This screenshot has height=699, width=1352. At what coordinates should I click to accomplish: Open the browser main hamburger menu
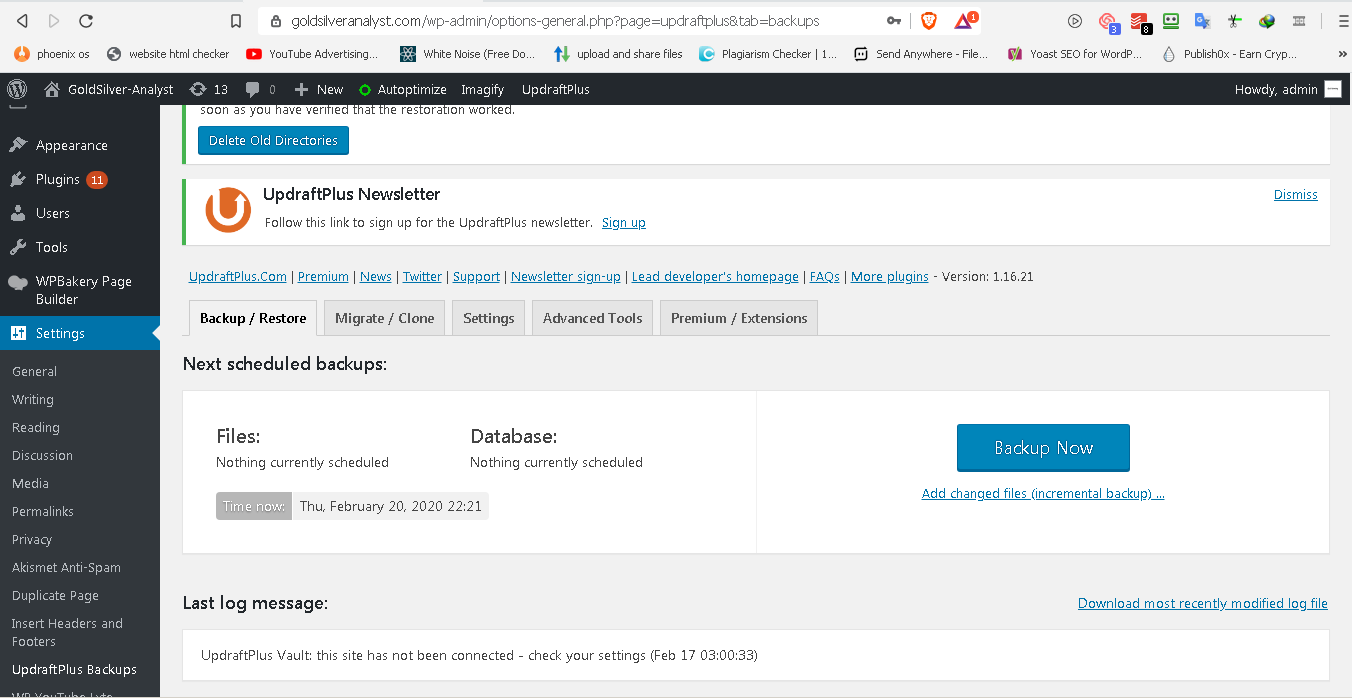click(1341, 20)
